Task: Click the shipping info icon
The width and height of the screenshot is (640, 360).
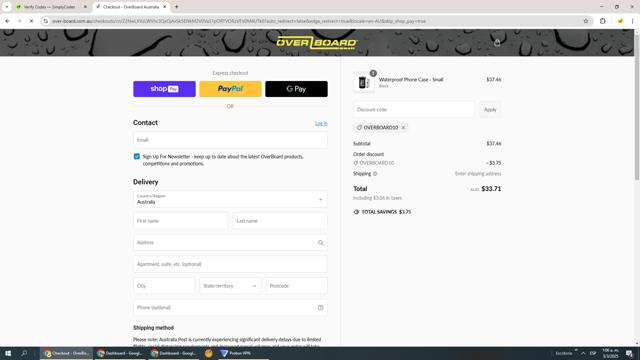Action: [375, 173]
